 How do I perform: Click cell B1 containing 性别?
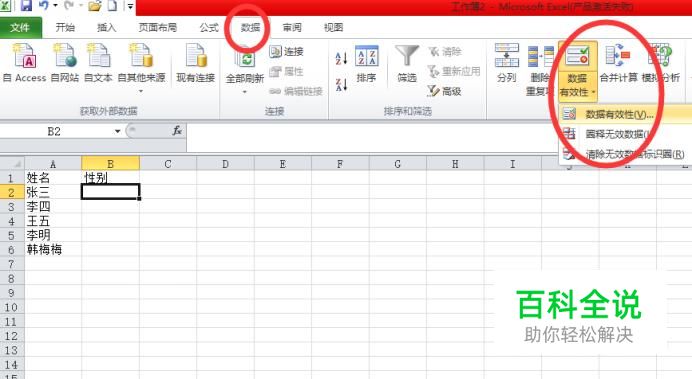tap(110, 178)
